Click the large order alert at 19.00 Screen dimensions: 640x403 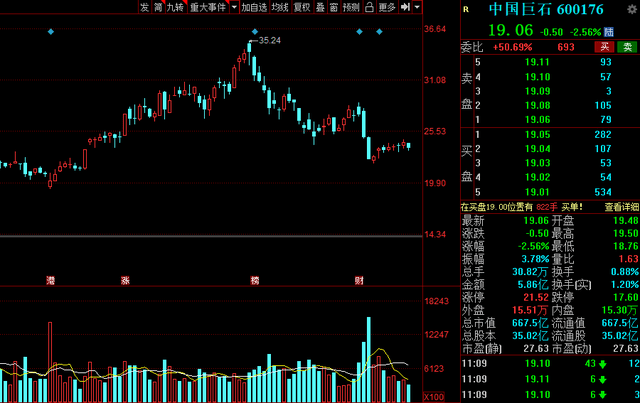pos(522,207)
